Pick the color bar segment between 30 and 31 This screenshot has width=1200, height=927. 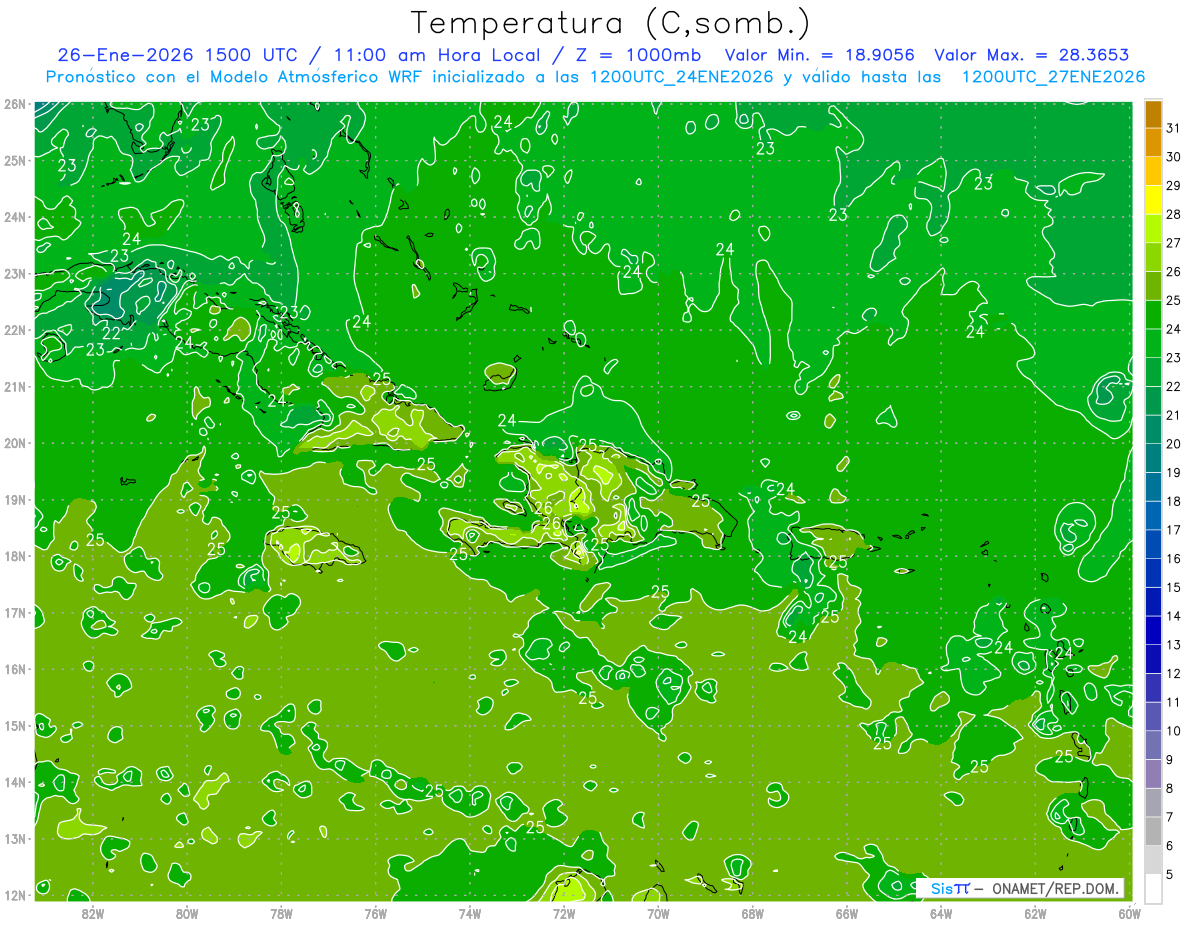1153,143
